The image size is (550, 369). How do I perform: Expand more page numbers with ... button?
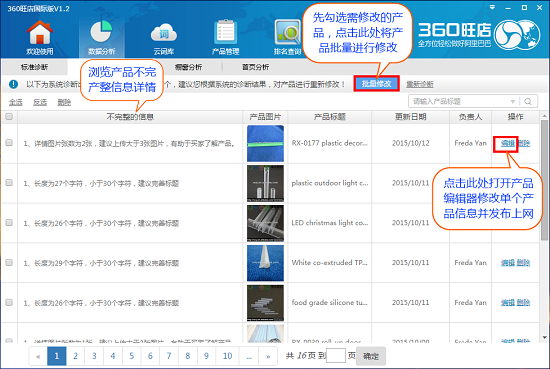click(249, 356)
